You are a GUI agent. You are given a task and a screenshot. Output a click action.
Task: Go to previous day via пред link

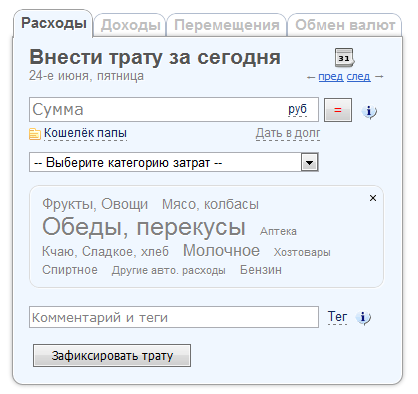click(x=331, y=77)
